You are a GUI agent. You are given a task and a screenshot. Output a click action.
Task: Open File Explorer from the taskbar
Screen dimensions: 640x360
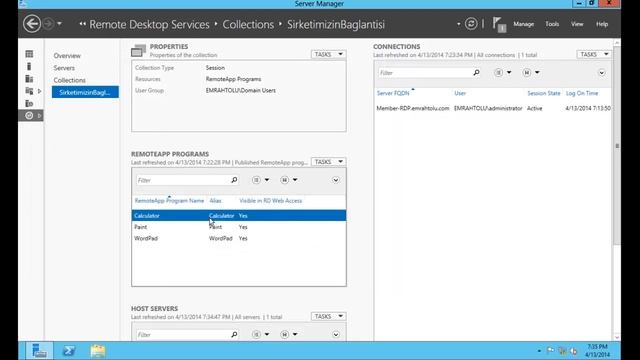point(98,351)
